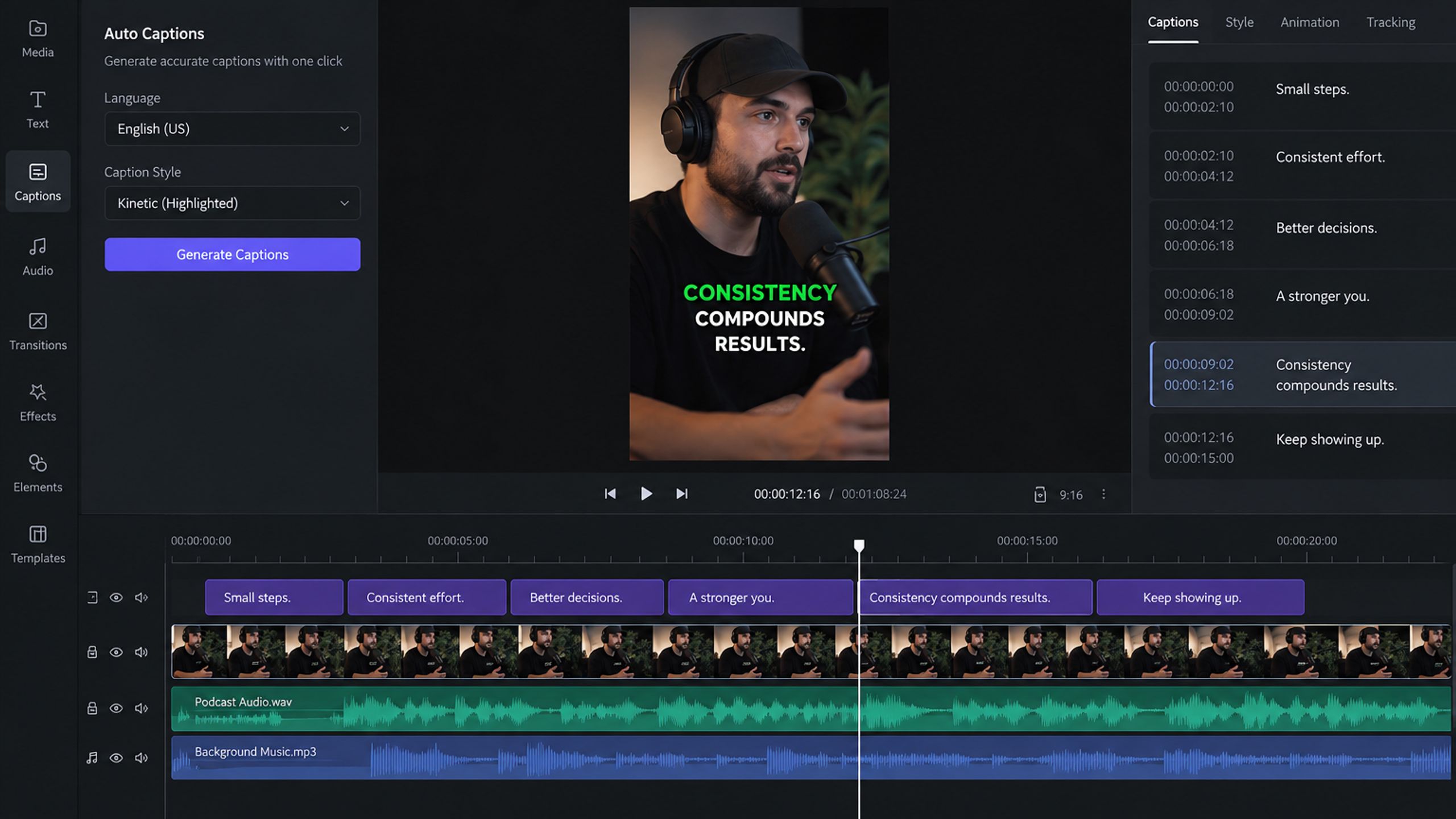Hide the caption track
1456x819 pixels.
tap(116, 597)
